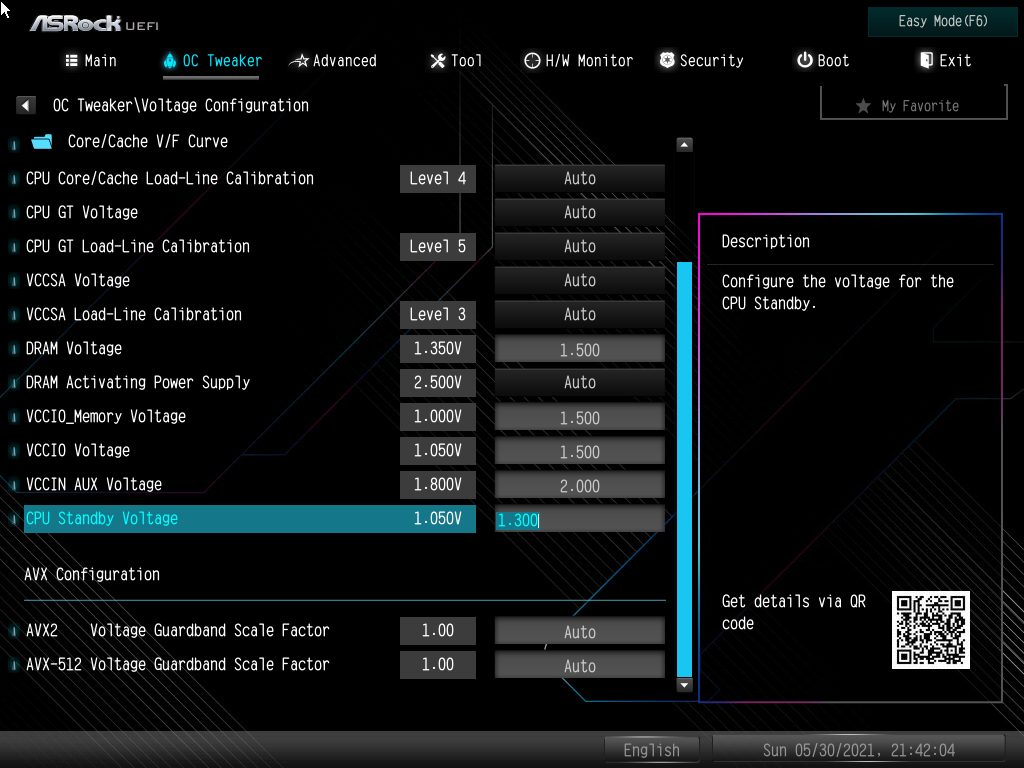Select CPU Core/Cache Load-Line Calibration row
The height and width of the screenshot is (768, 1024).
coord(170,178)
